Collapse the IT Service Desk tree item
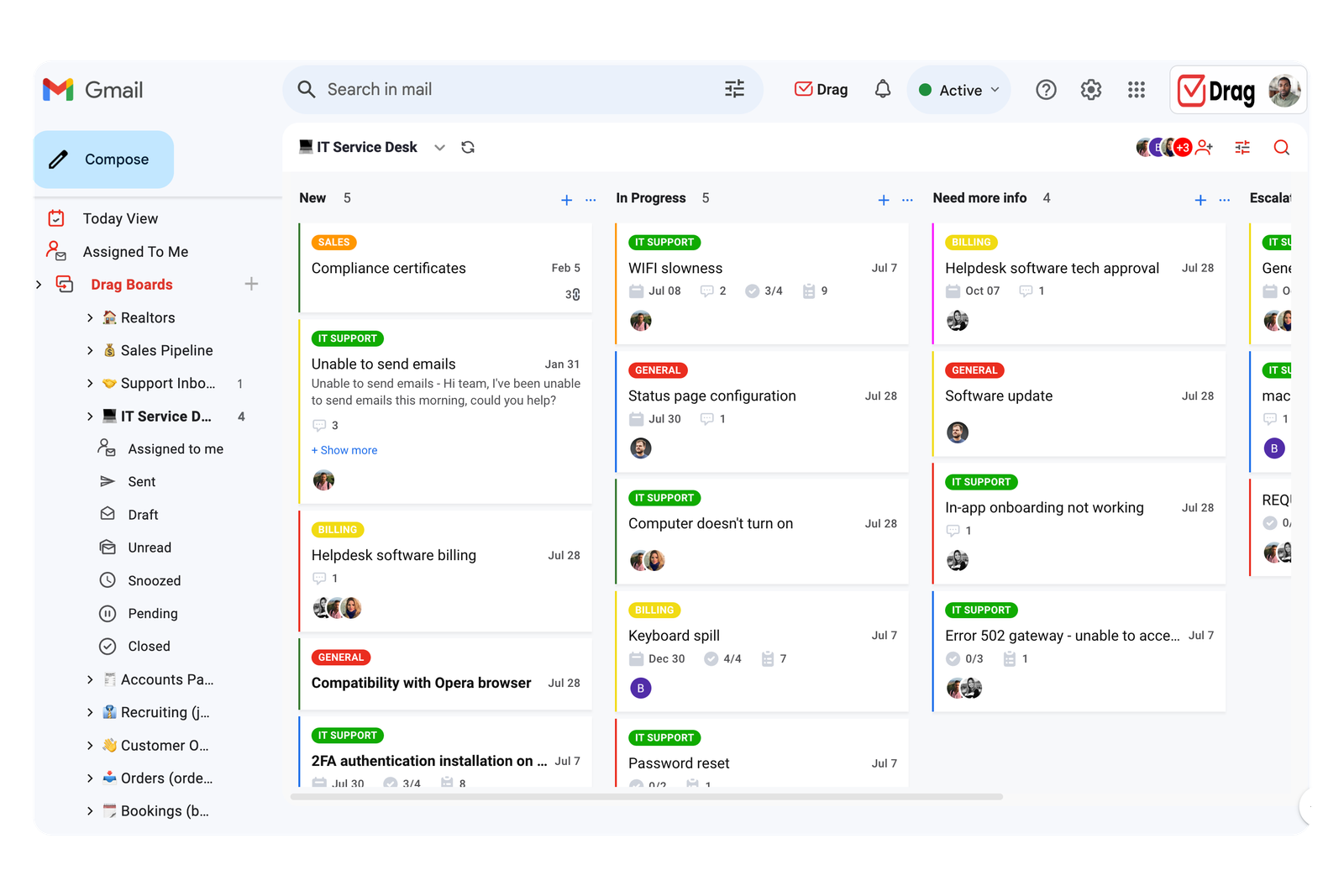The image size is (1344, 896). (x=90, y=417)
